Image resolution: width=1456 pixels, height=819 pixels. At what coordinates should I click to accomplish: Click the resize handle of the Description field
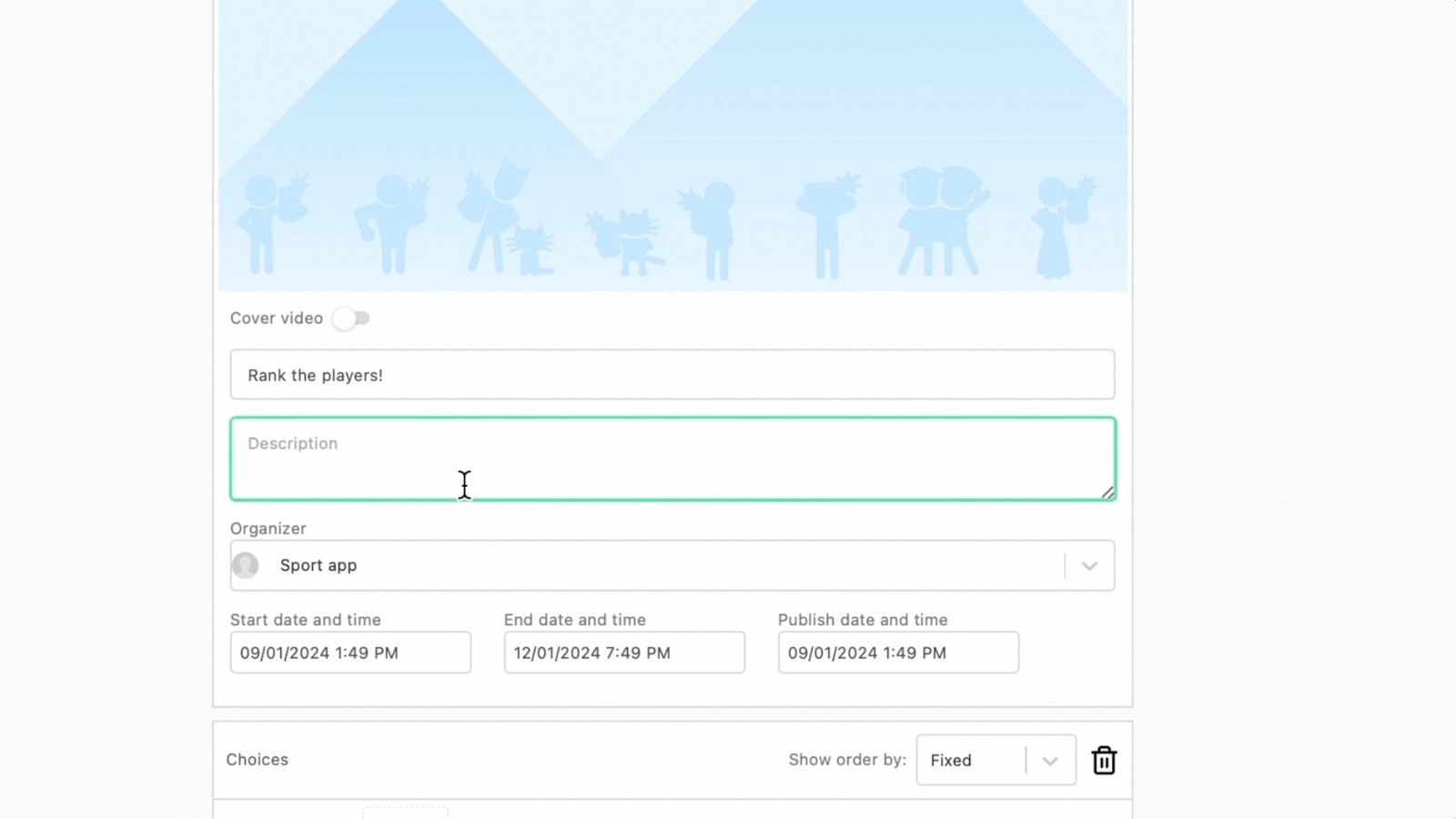(x=1108, y=494)
